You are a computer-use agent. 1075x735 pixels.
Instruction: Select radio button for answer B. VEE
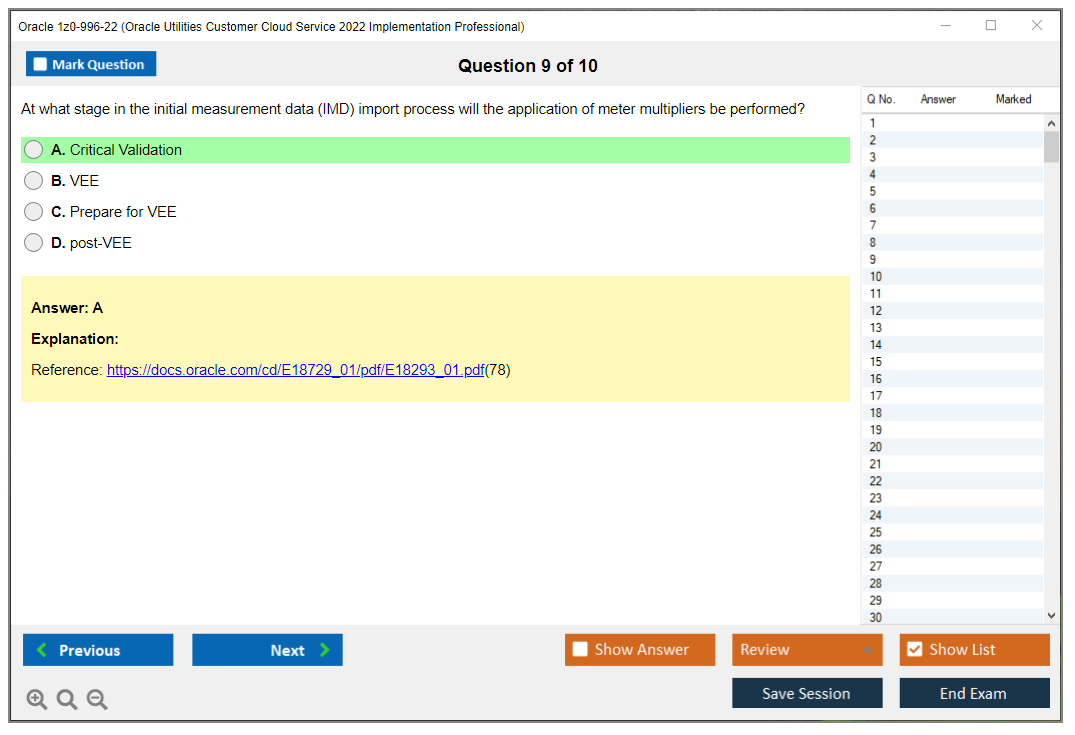click(33, 180)
